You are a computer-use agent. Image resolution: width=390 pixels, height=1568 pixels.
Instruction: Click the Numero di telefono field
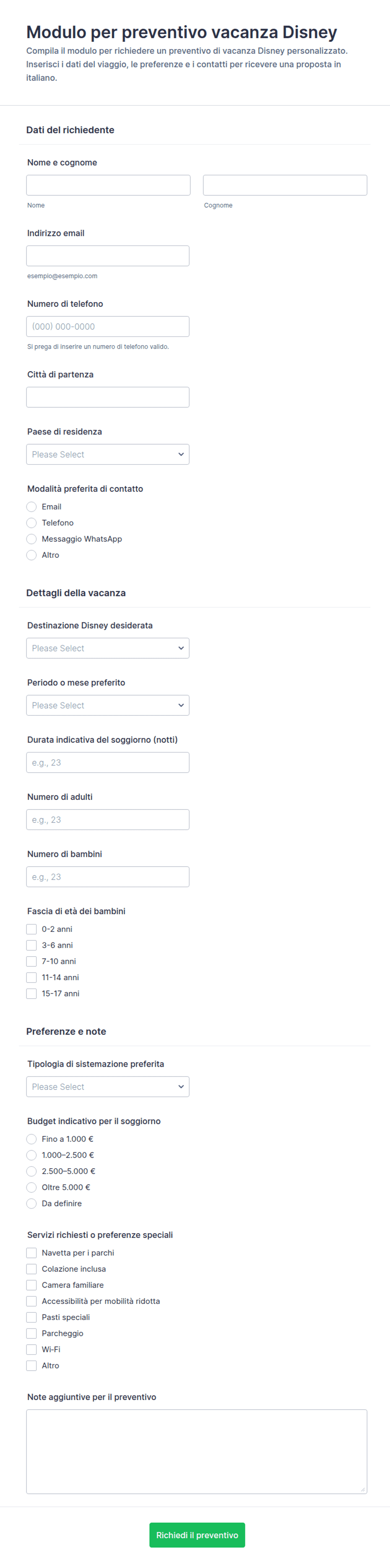[108, 326]
